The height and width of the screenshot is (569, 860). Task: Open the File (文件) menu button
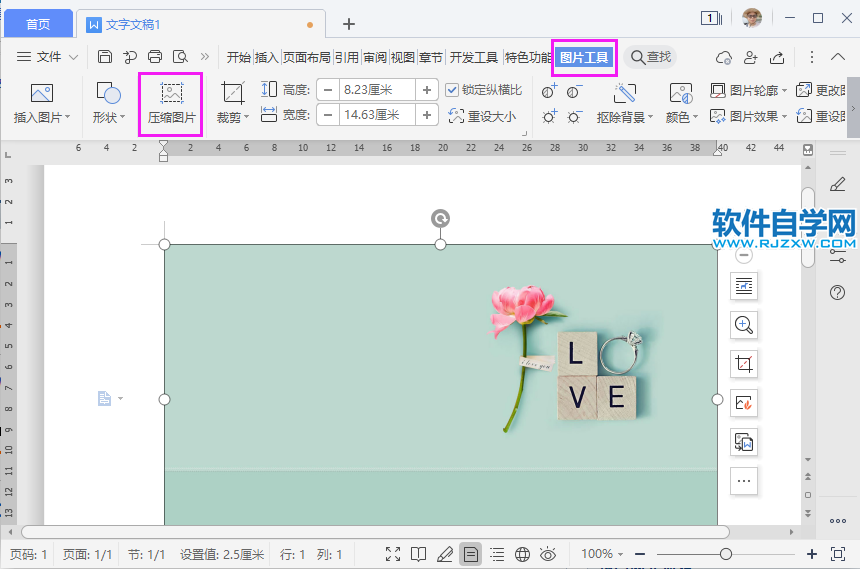(x=47, y=57)
